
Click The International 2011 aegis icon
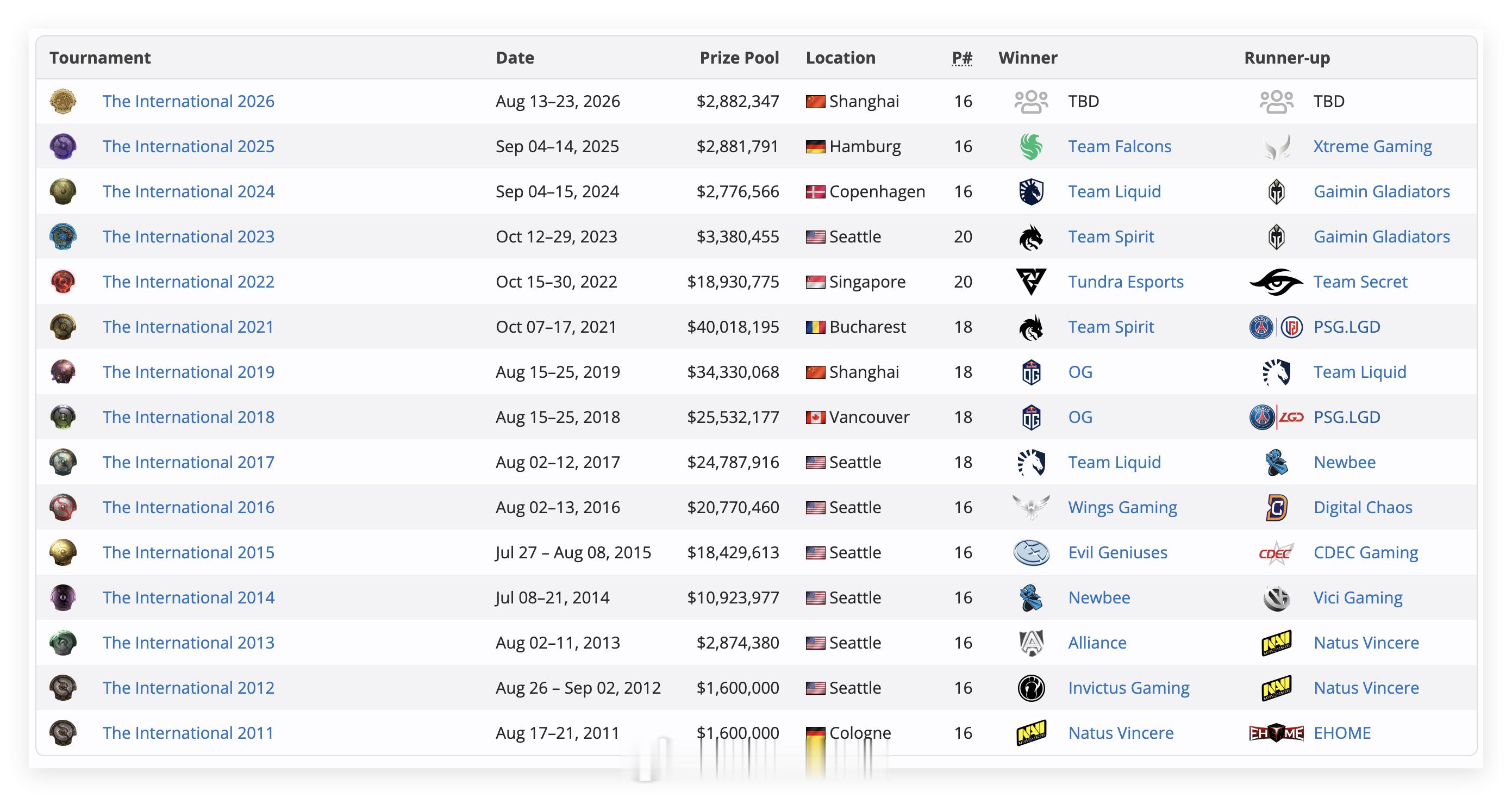tap(63, 733)
